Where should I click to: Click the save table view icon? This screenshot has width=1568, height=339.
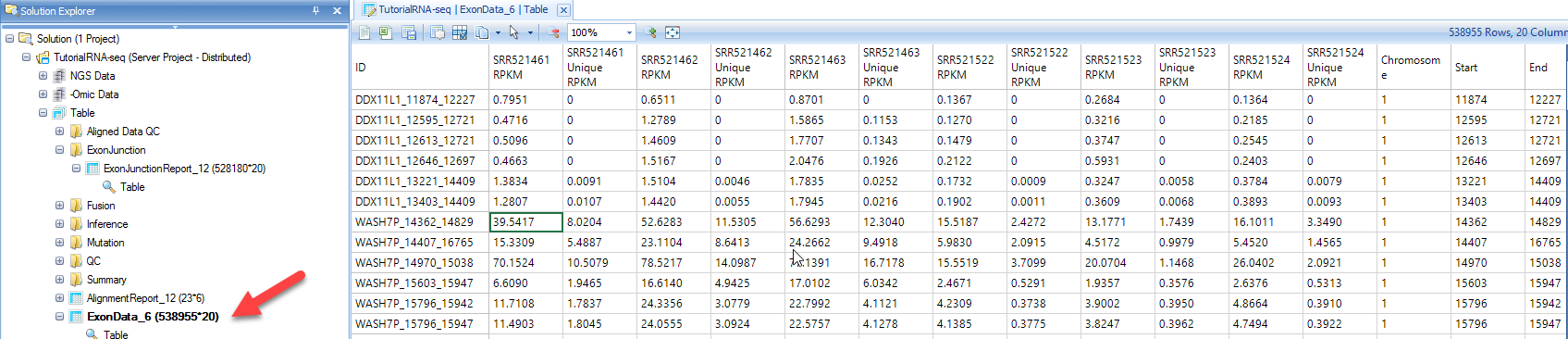click(409, 32)
